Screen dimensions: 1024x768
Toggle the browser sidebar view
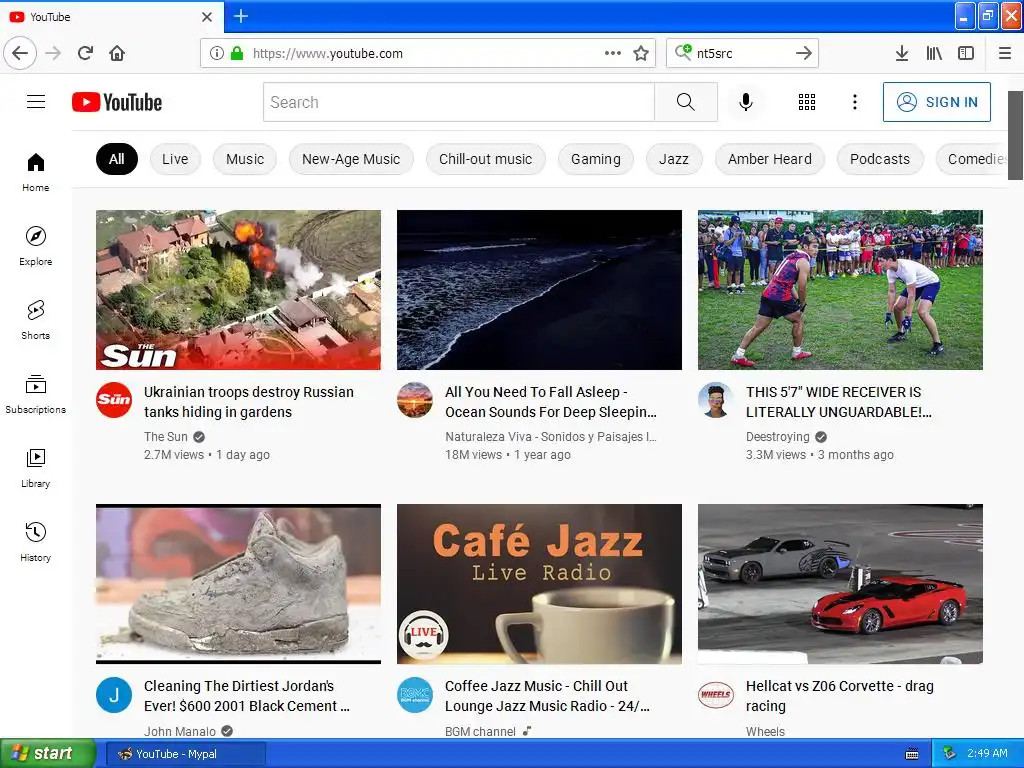(966, 53)
